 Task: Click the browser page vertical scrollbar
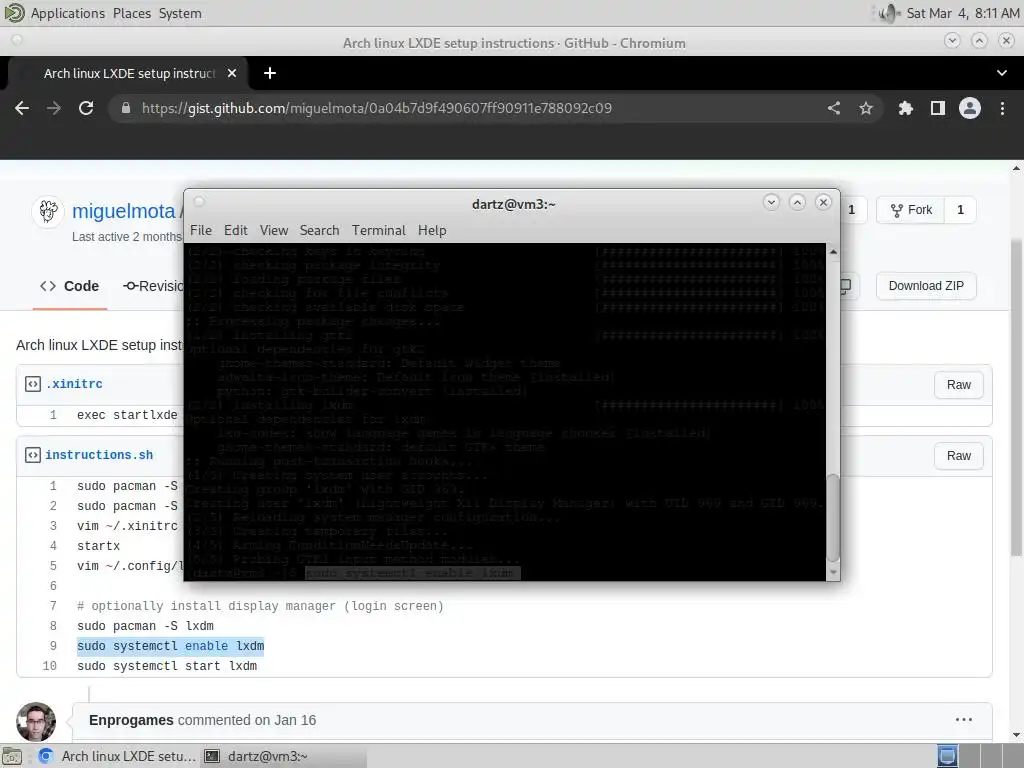1016,398
